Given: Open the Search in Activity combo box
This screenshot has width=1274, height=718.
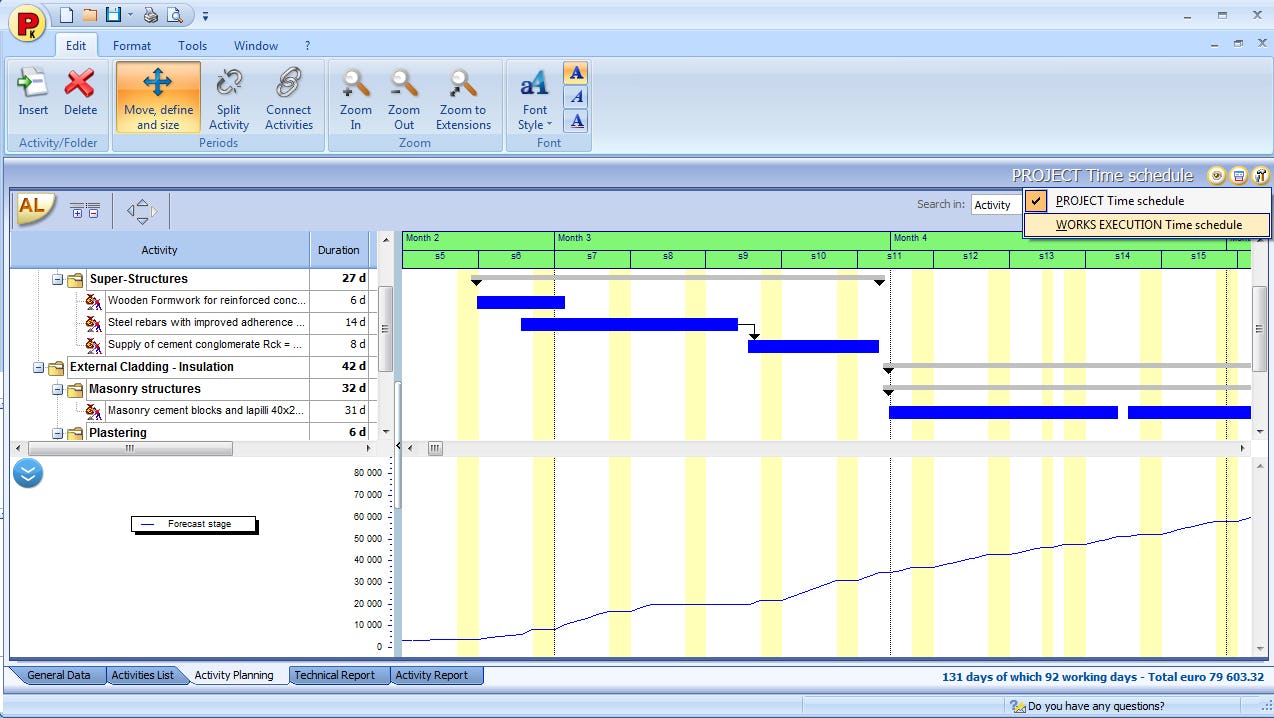Looking at the screenshot, I should [x=995, y=204].
